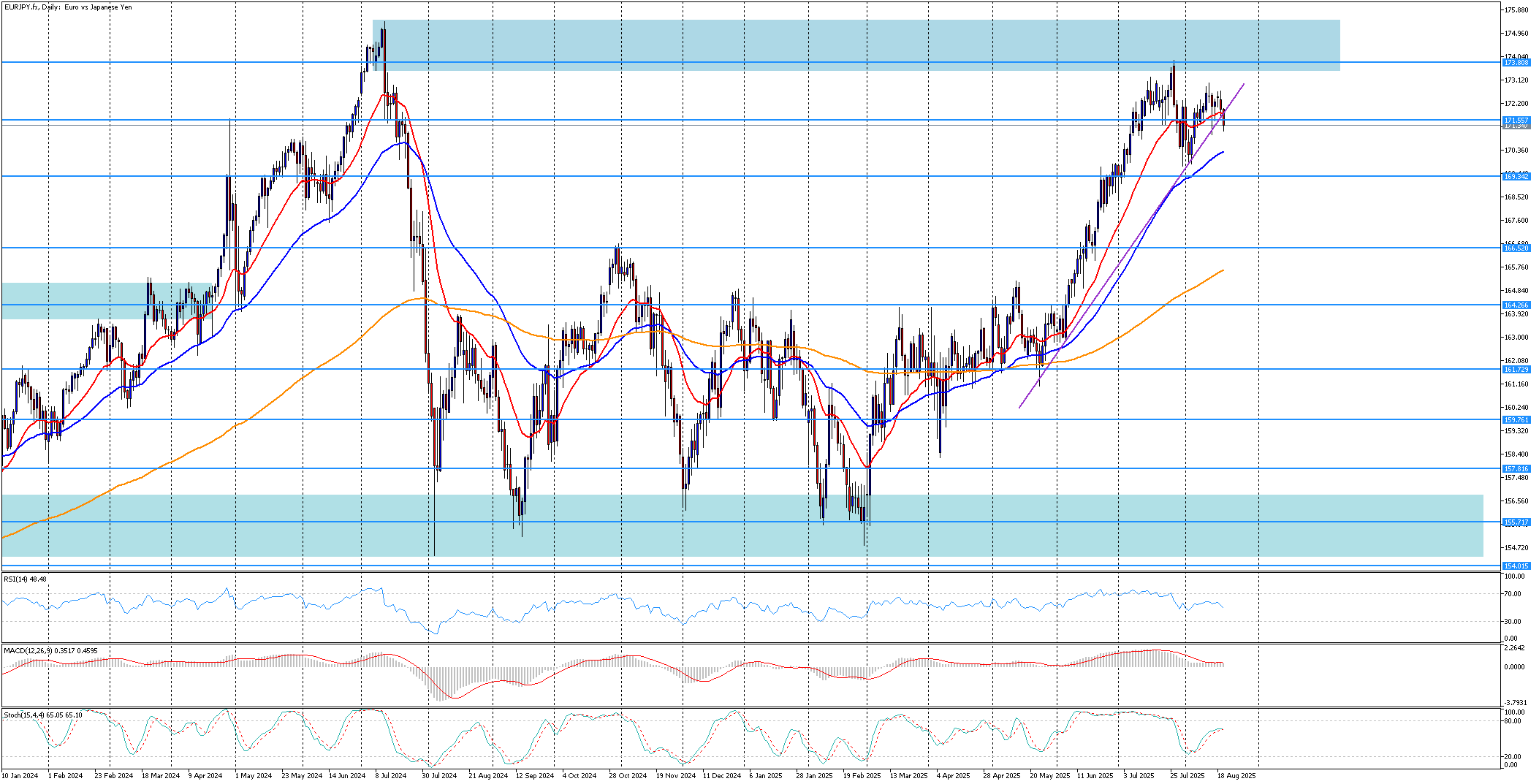
Task: Click the '18 Aug 2025' date label
Action: (1236, 776)
